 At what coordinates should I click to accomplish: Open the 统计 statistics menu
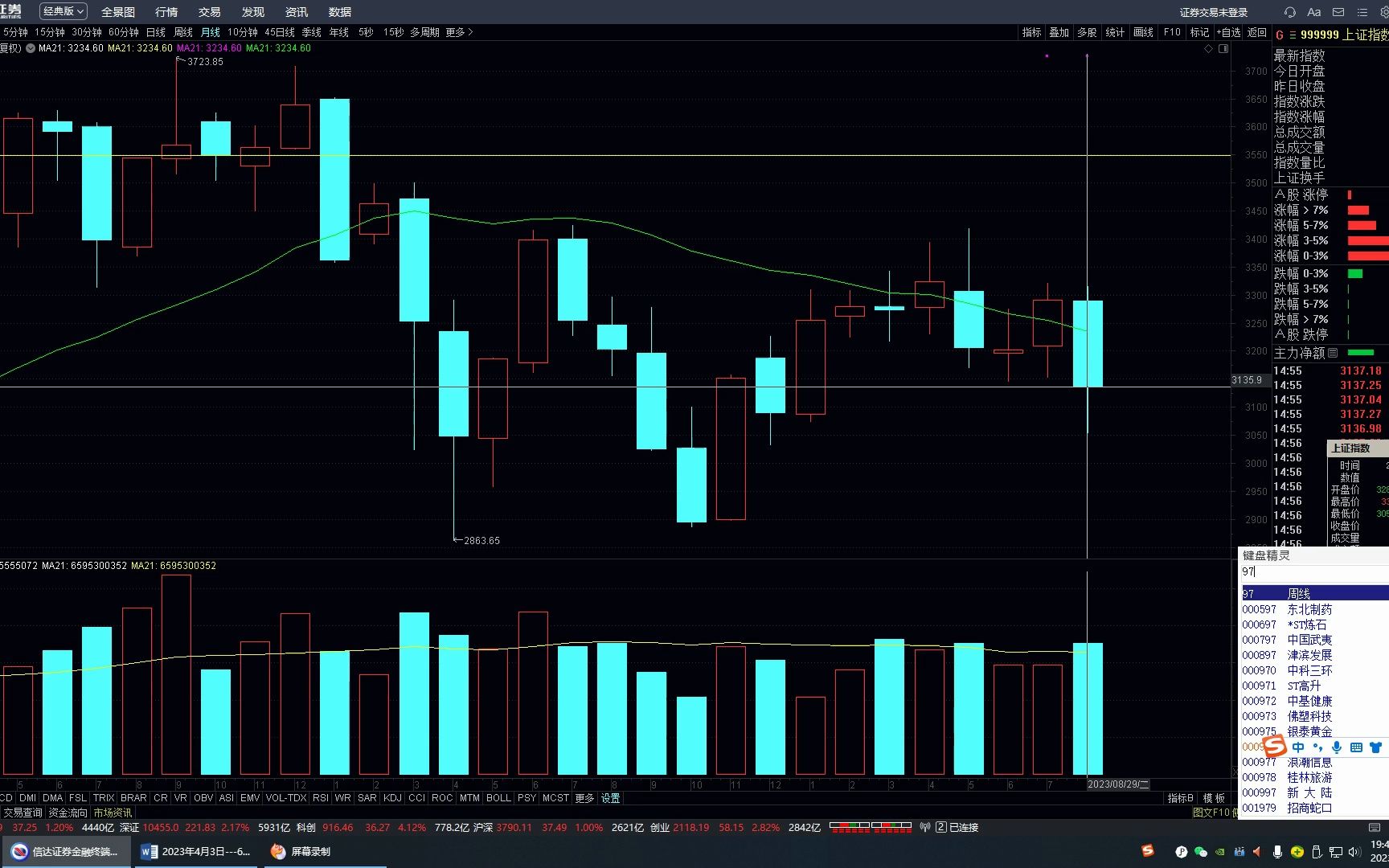(x=1115, y=32)
